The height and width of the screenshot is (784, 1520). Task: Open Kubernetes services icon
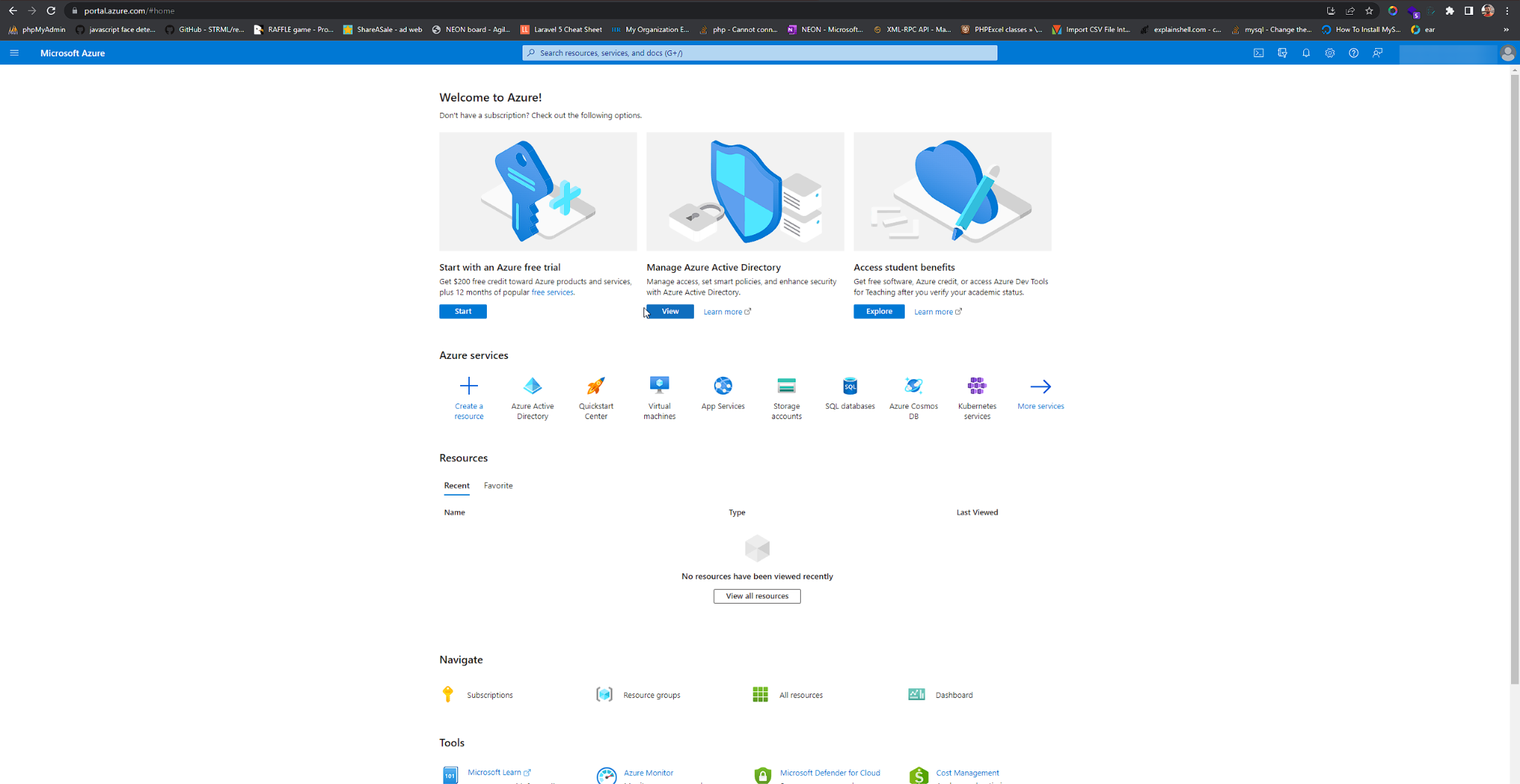(977, 386)
